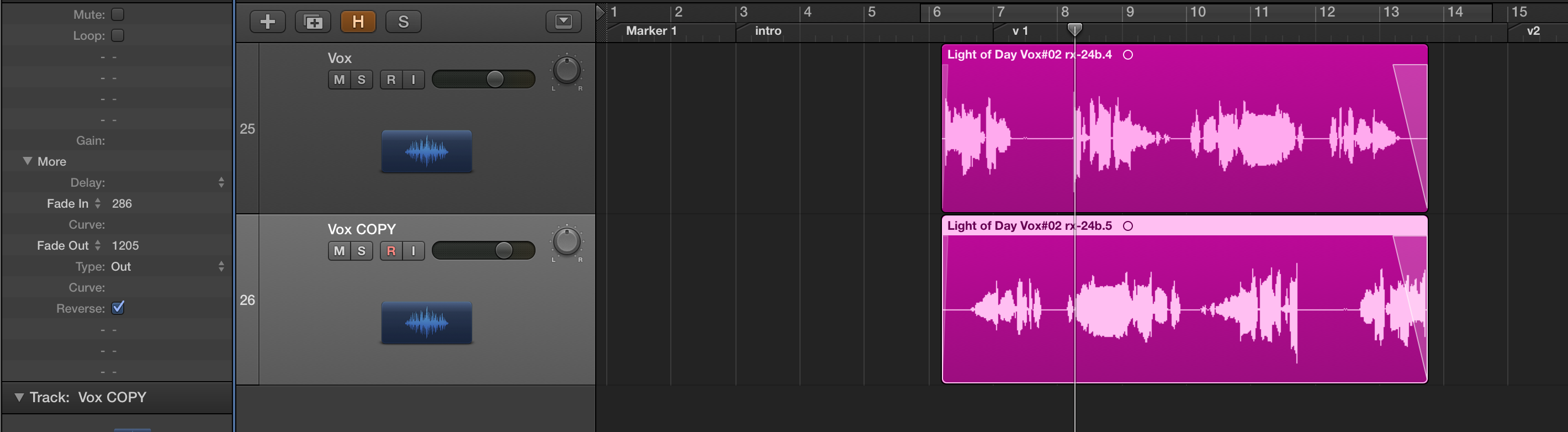
Task: Toggle input monitoring on Vox COPY track
Action: pyautogui.click(x=414, y=251)
